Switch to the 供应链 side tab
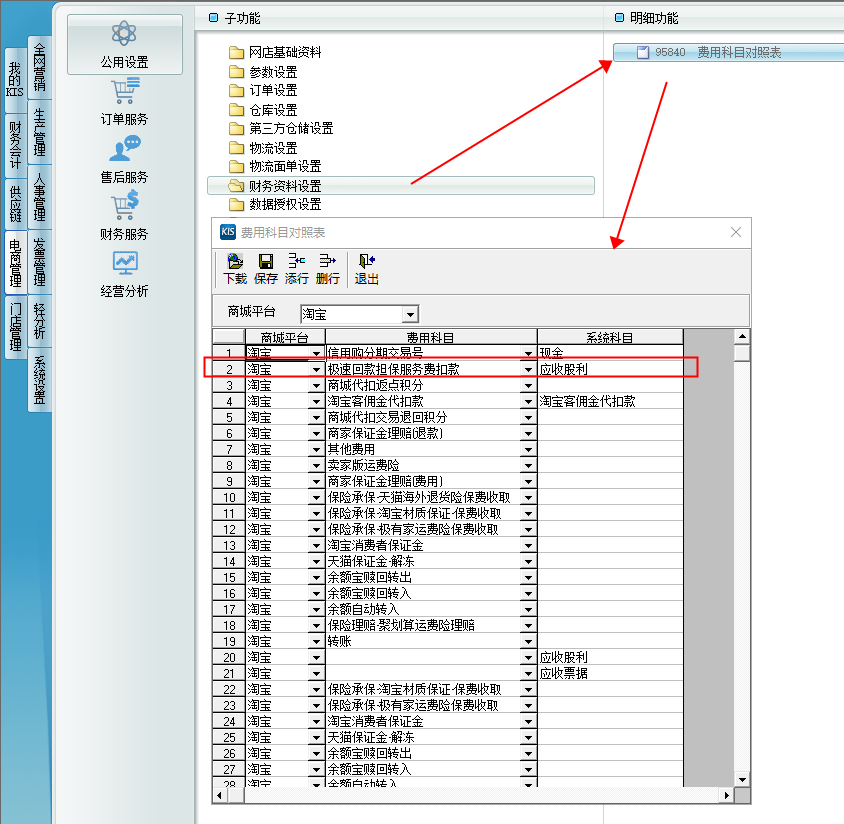 (15, 203)
